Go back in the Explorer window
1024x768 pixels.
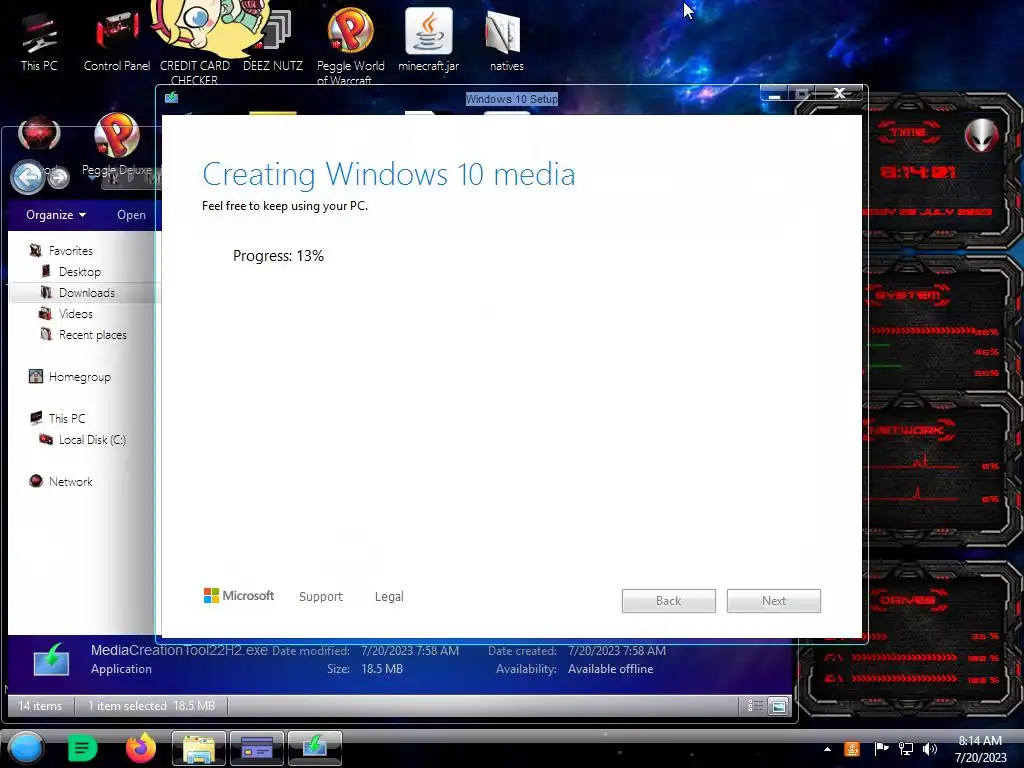click(27, 176)
